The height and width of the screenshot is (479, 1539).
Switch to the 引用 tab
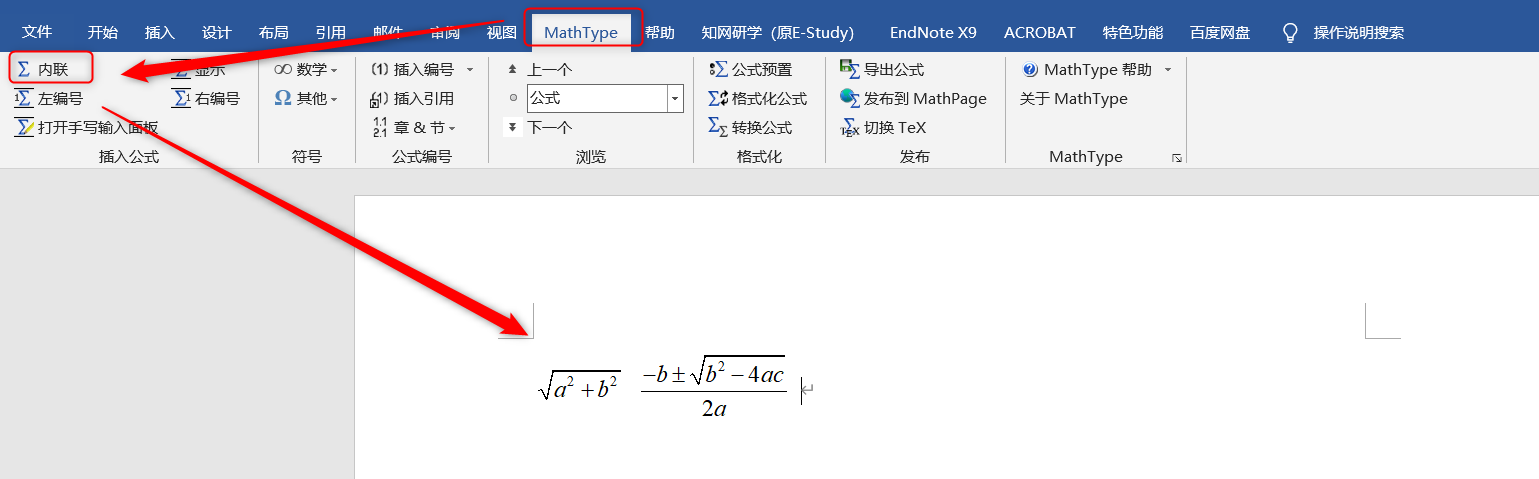pyautogui.click(x=330, y=32)
